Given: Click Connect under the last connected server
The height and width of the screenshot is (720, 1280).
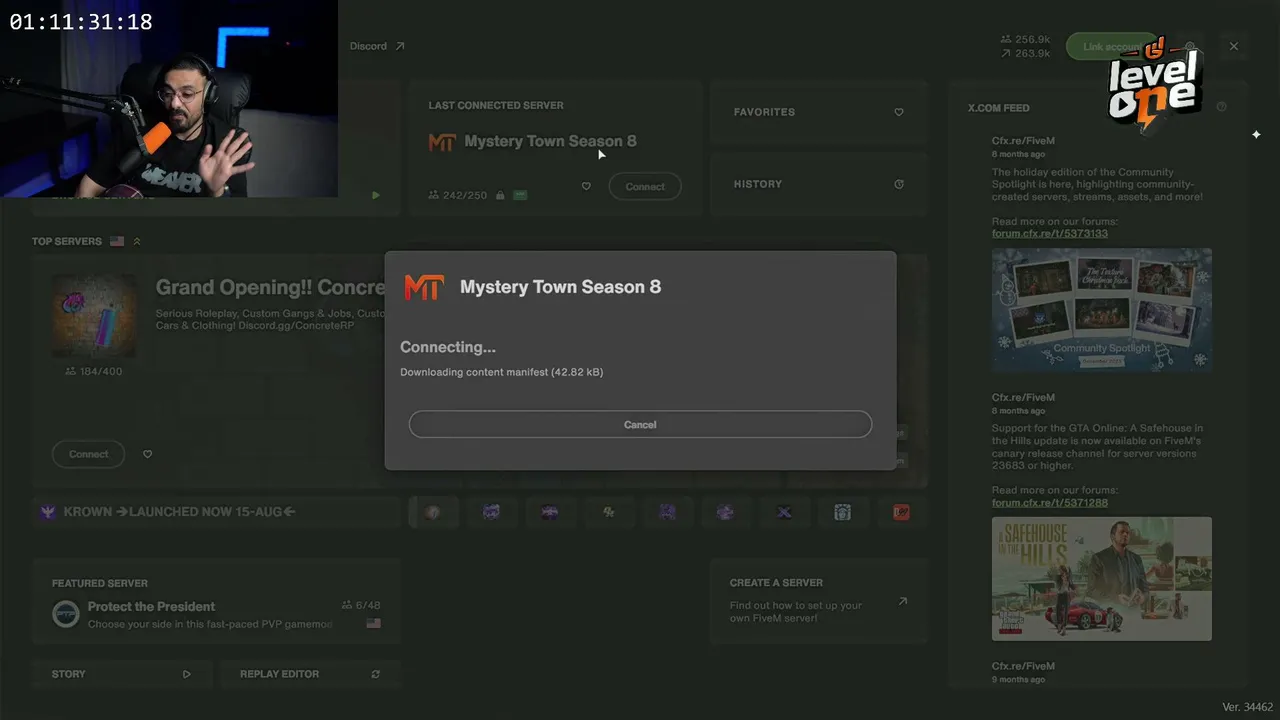Looking at the screenshot, I should pos(645,186).
